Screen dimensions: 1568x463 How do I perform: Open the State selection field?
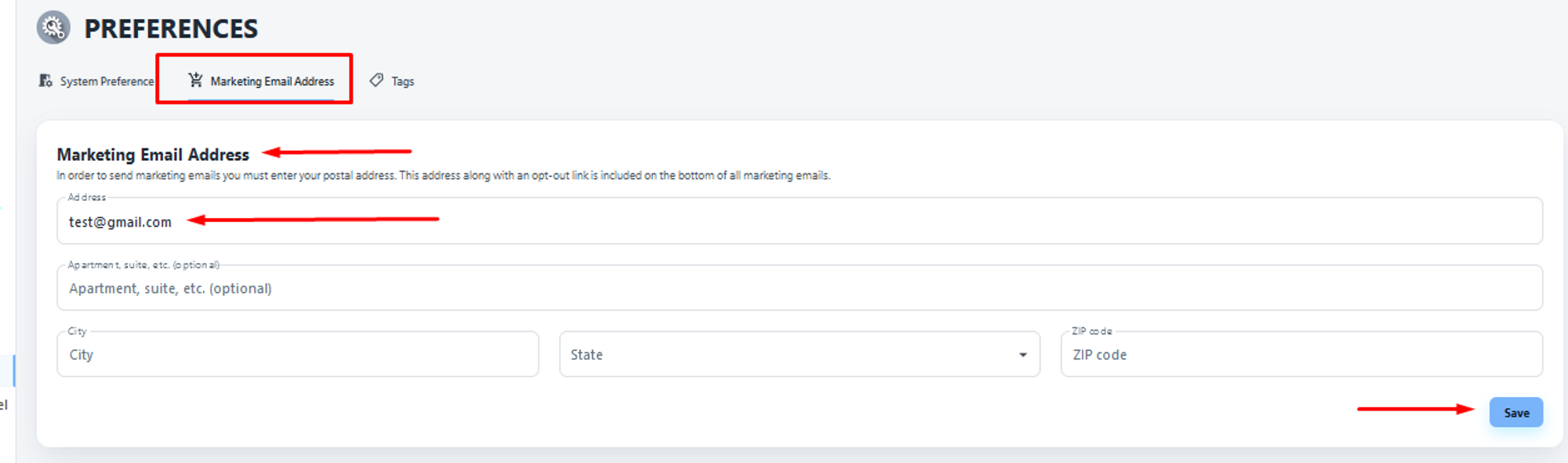point(784,355)
